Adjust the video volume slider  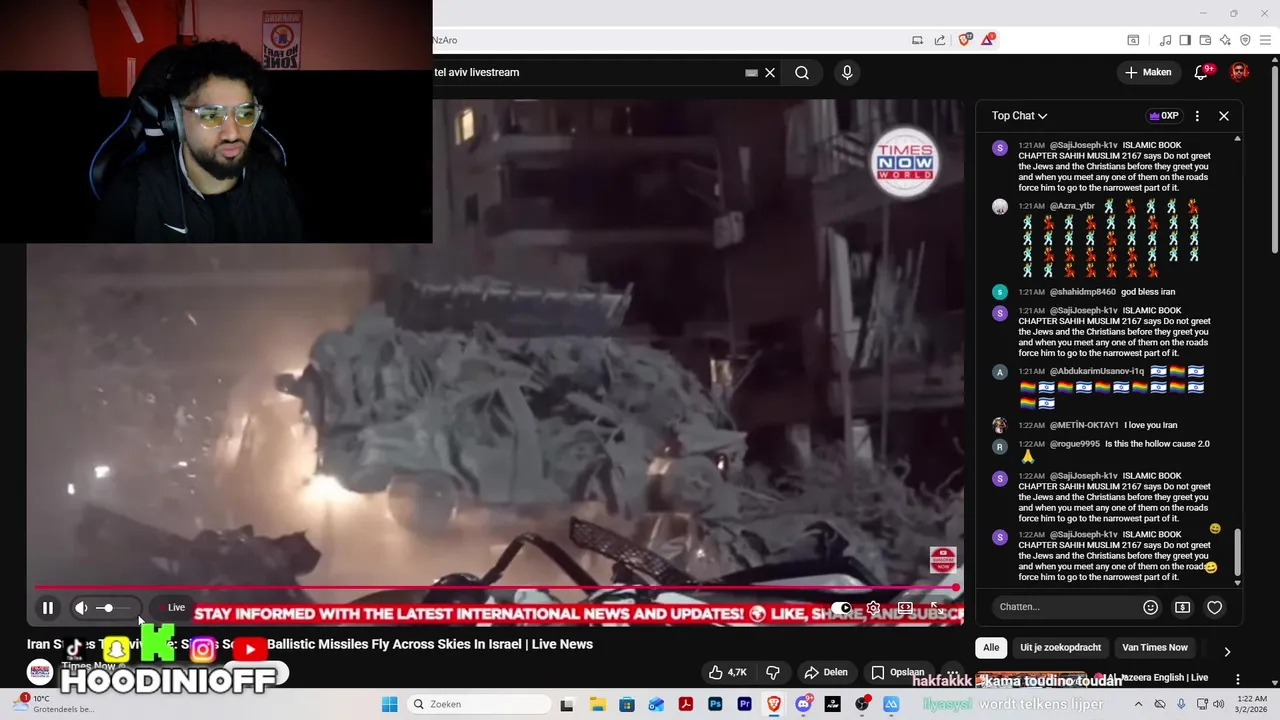point(112,608)
